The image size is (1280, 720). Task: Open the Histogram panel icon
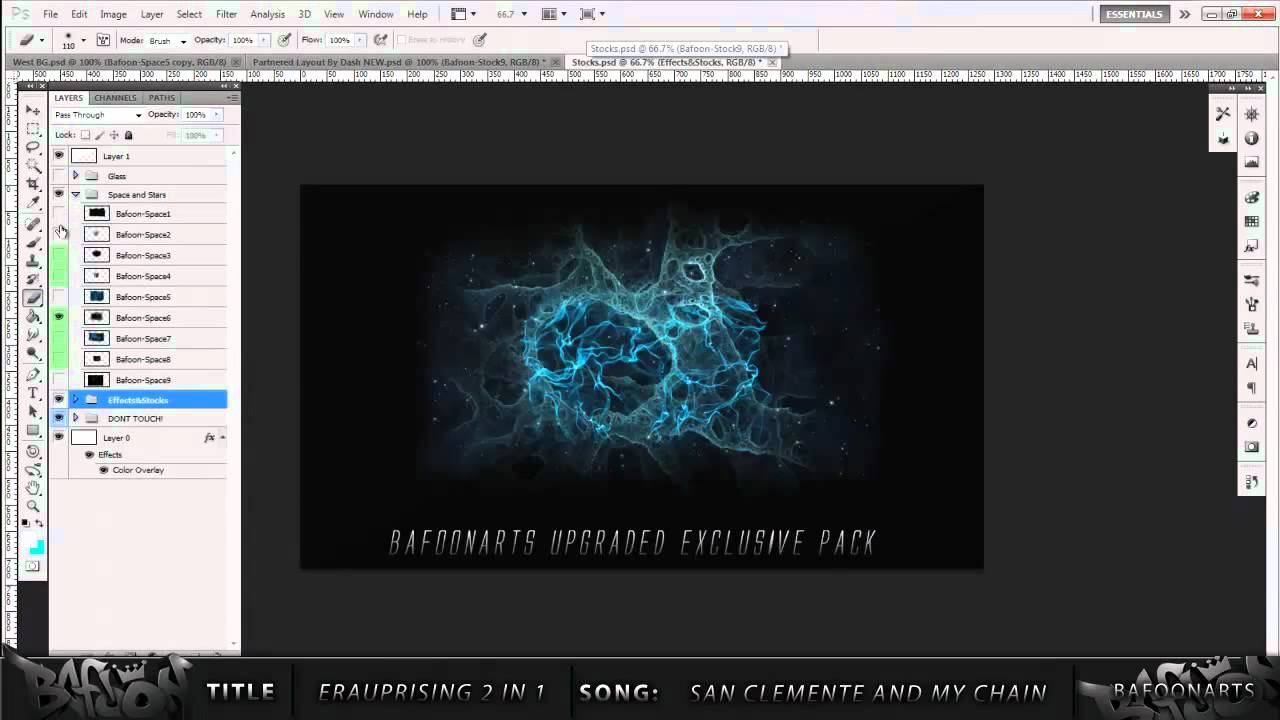[1251, 162]
